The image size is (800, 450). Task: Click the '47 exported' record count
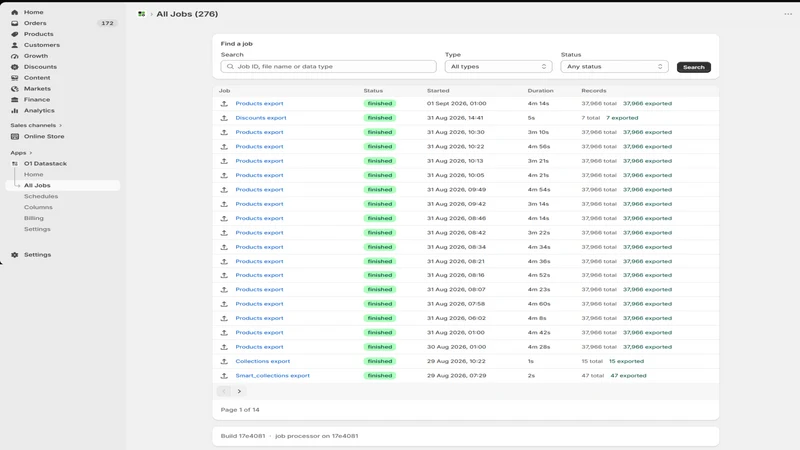(x=628, y=376)
